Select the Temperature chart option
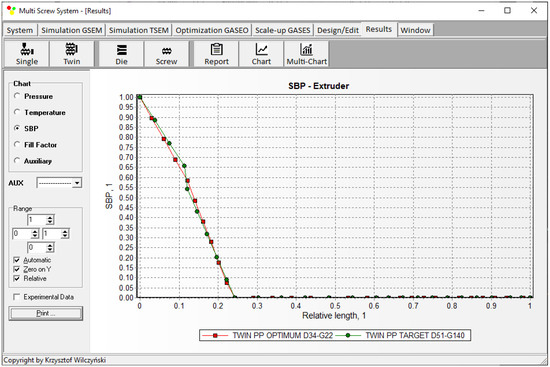550x367 pixels. coord(16,112)
